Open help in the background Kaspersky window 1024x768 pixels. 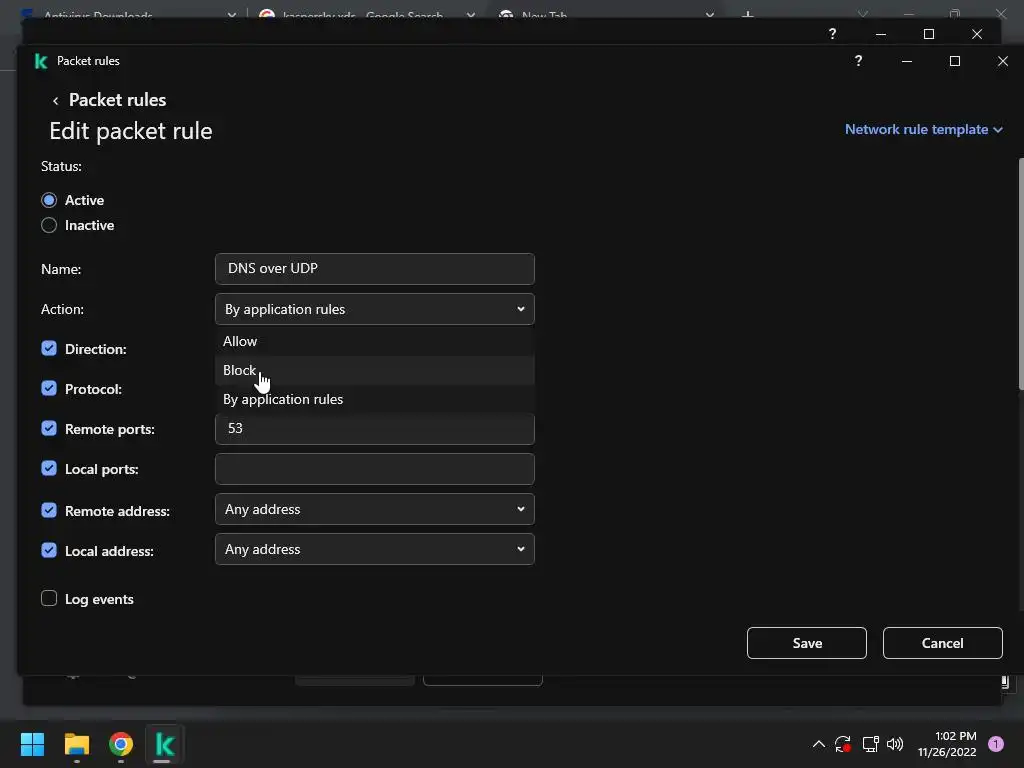coord(832,34)
